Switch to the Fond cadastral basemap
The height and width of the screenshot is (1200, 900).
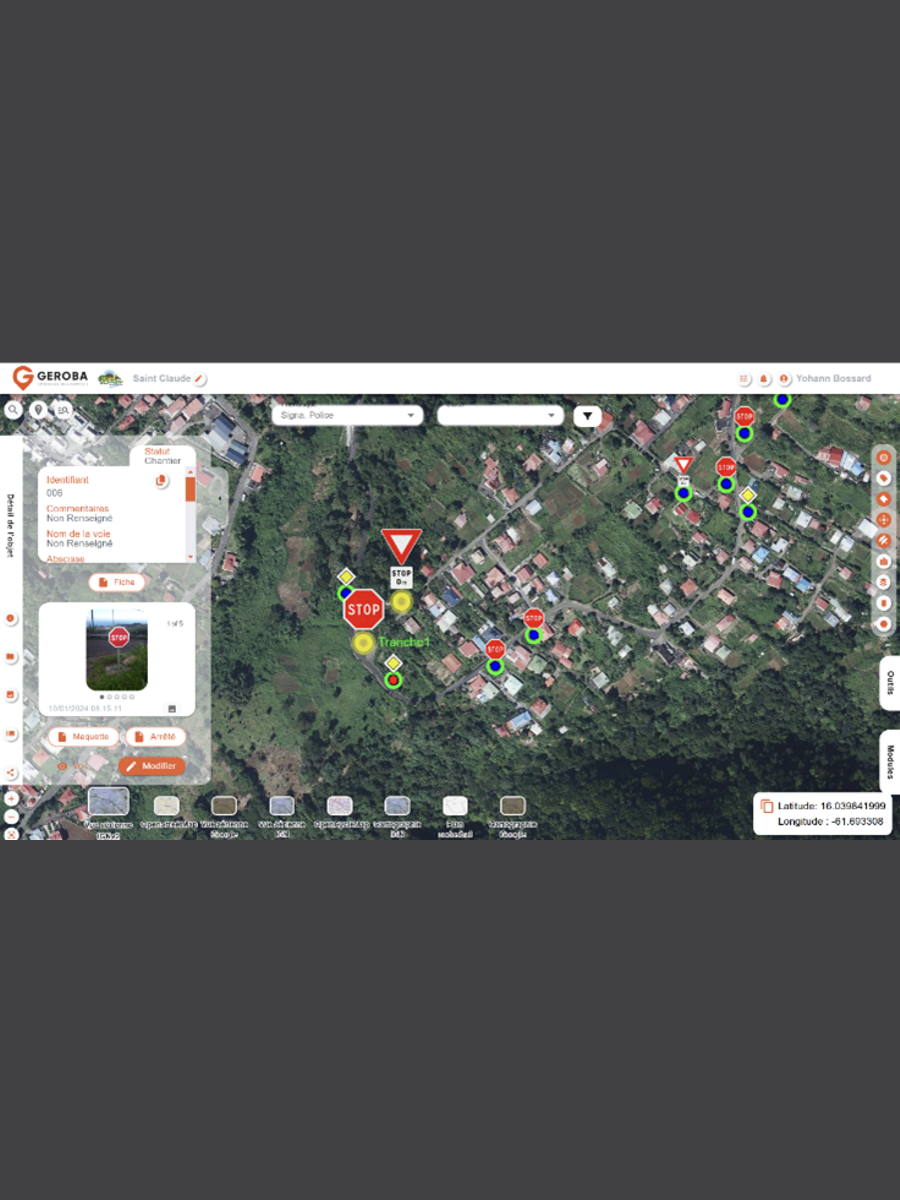pos(455,806)
